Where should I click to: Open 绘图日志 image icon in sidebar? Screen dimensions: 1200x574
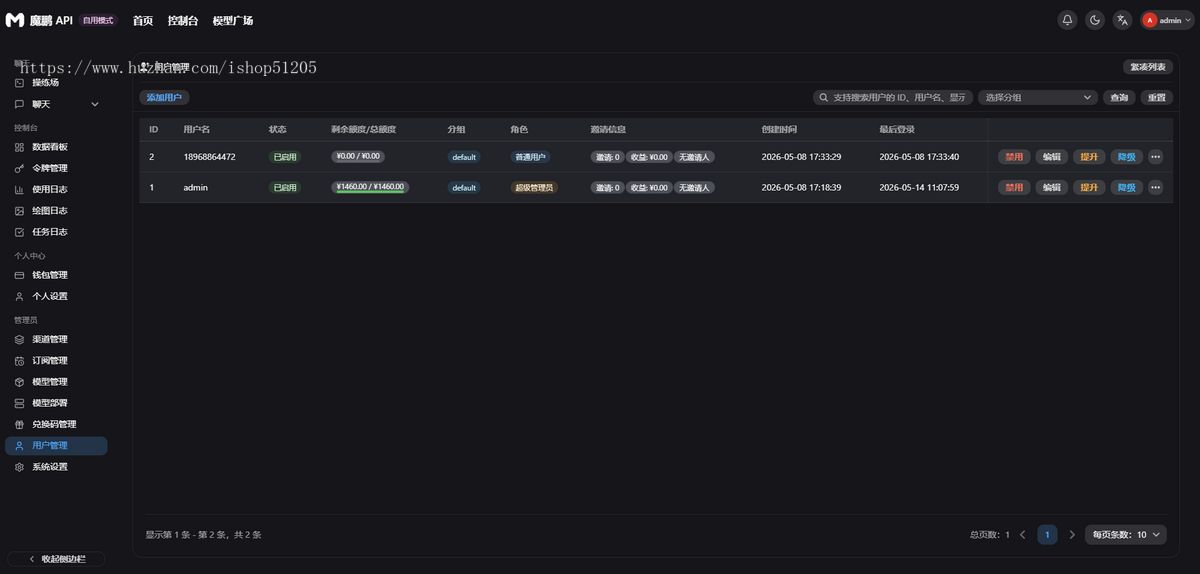pyautogui.click(x=19, y=211)
